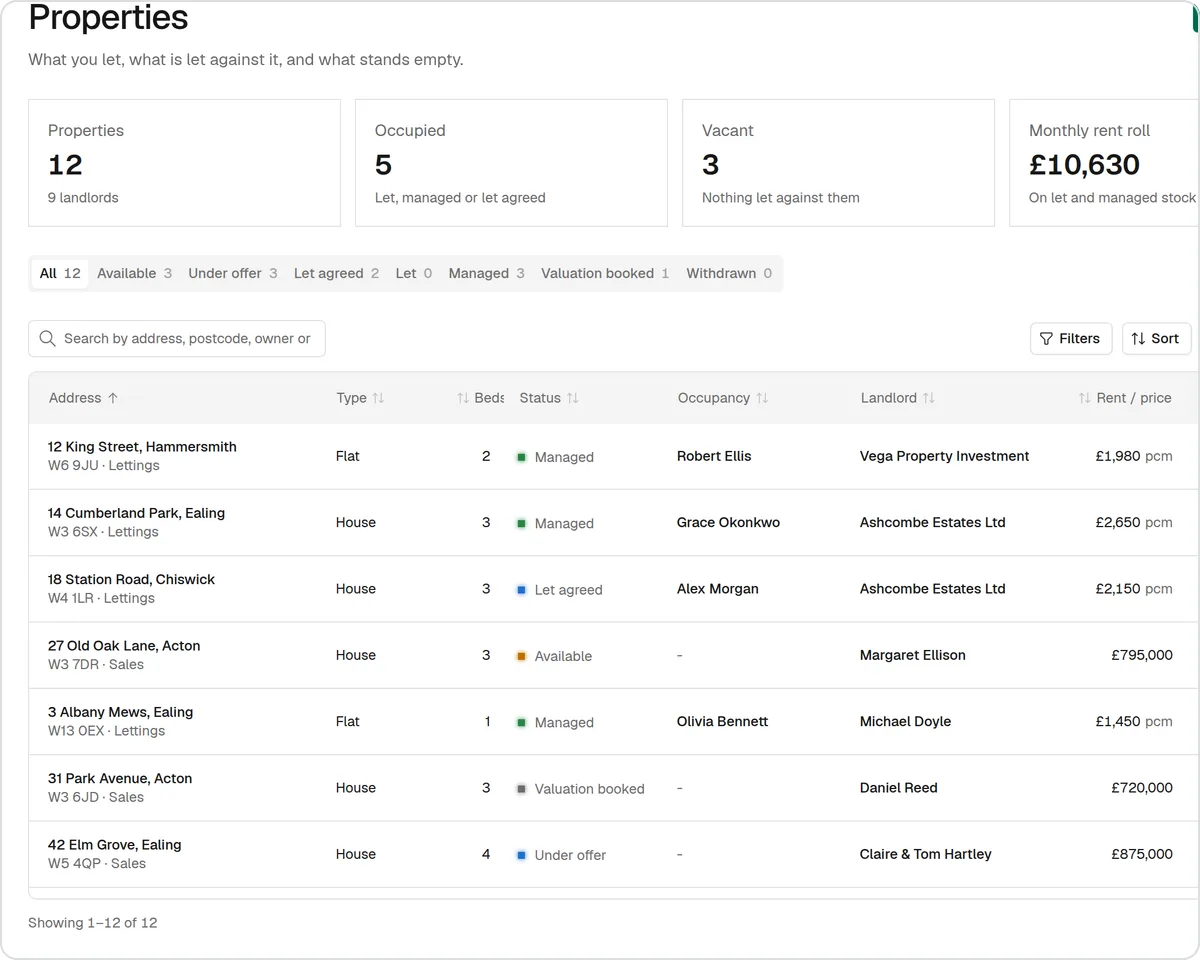Open 27 Old Oak Lane, Acton
This screenshot has width=1200, height=960.
coord(124,646)
